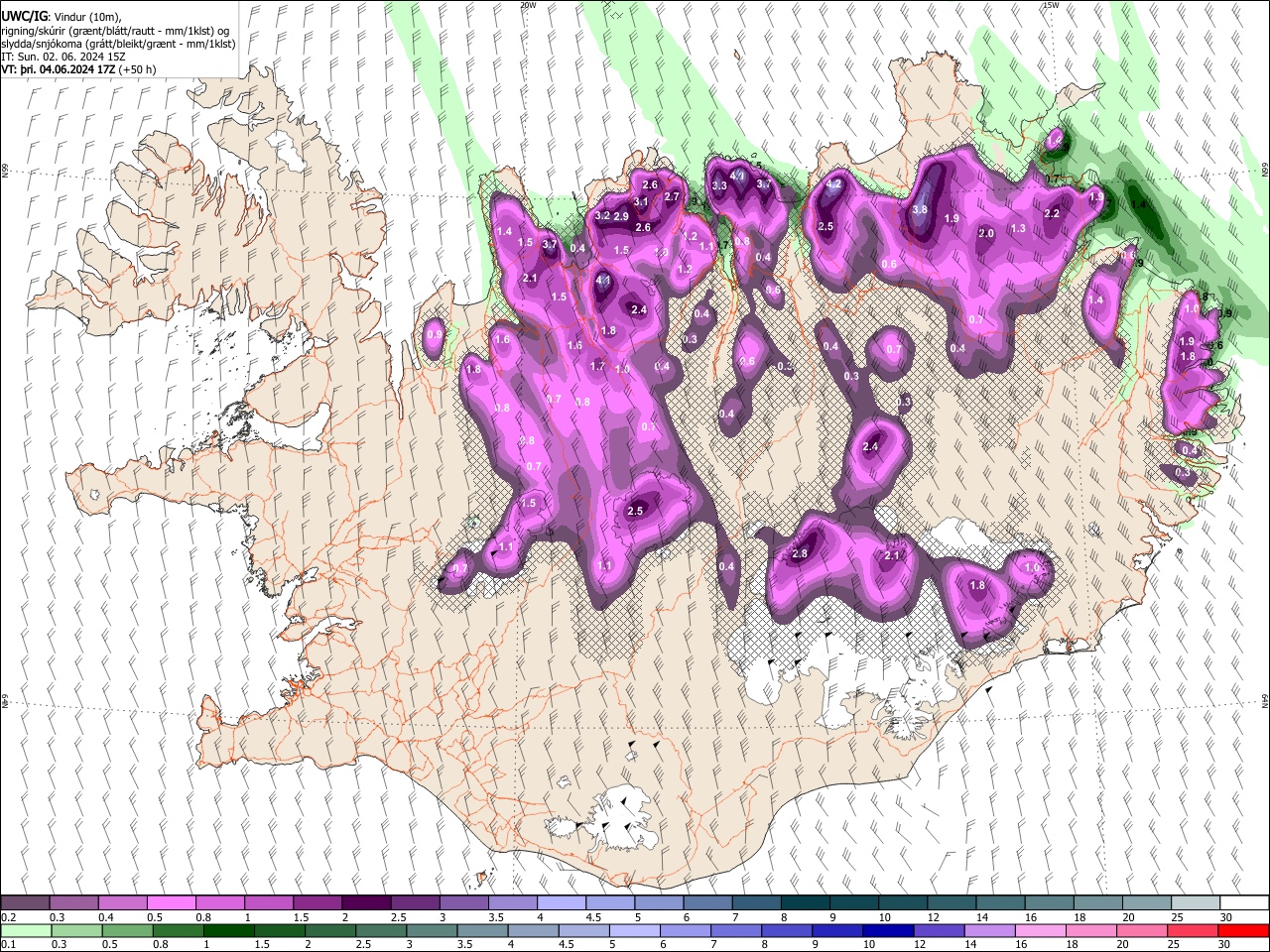Select the '25' label in the upper legend row
This screenshot has width=1270, height=952.
[1177, 917]
